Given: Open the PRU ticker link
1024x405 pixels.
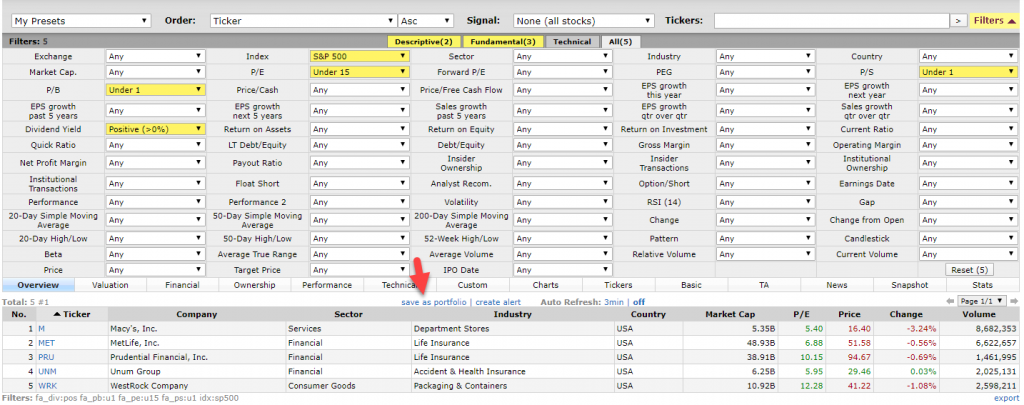Looking at the screenshot, I should click(x=46, y=357).
